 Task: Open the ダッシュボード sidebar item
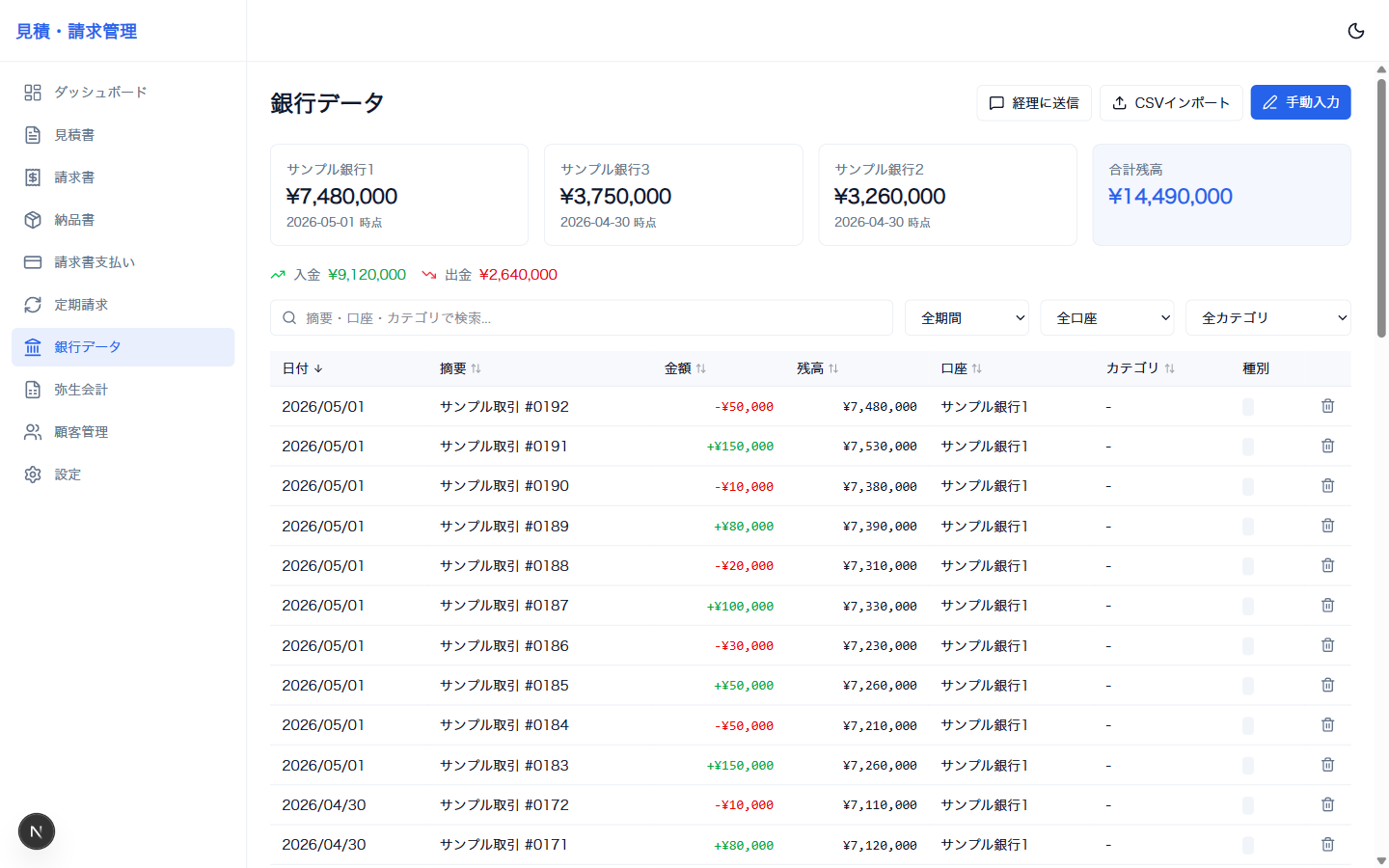(x=123, y=93)
